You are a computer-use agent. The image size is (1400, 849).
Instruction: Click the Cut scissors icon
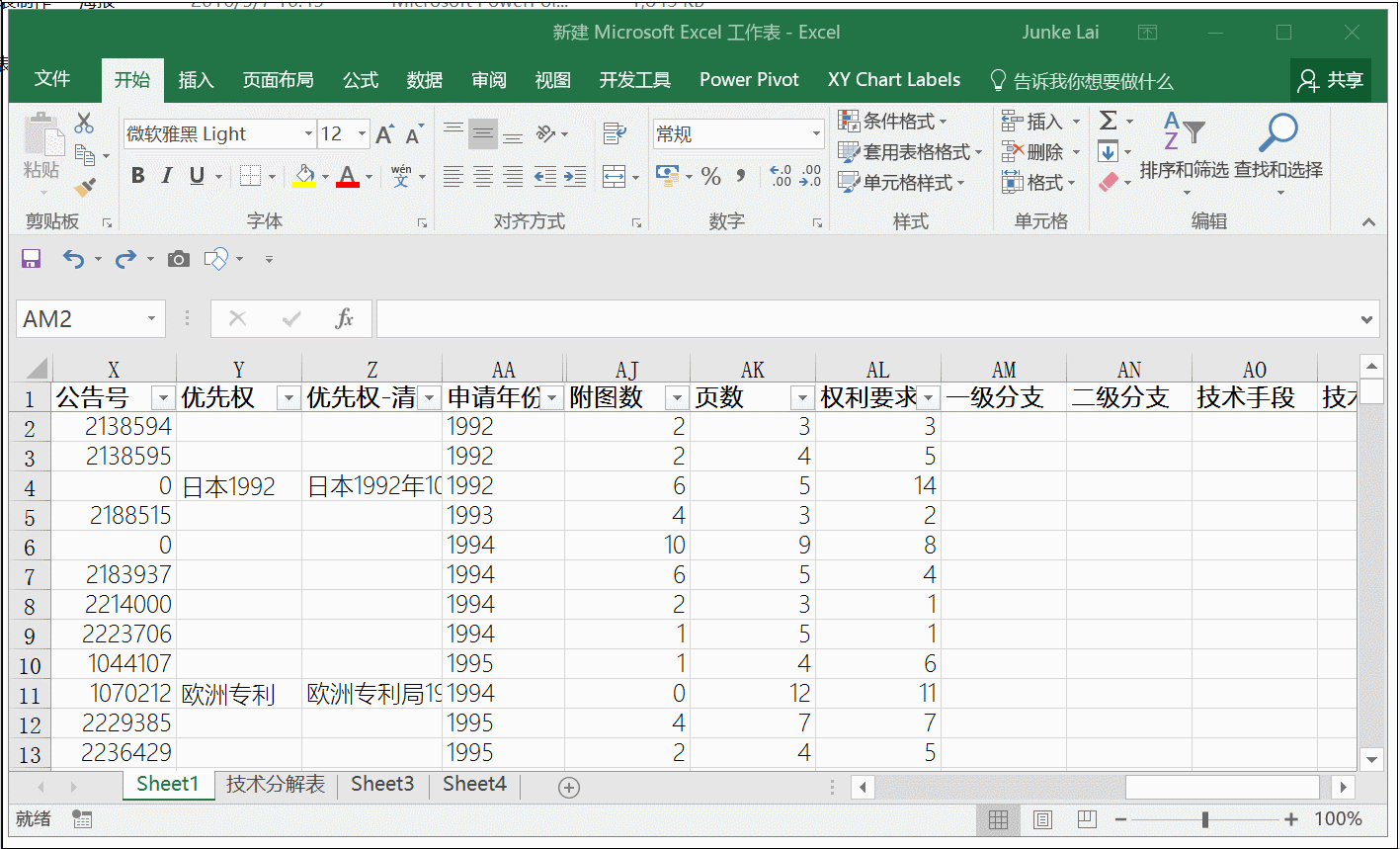tap(84, 123)
